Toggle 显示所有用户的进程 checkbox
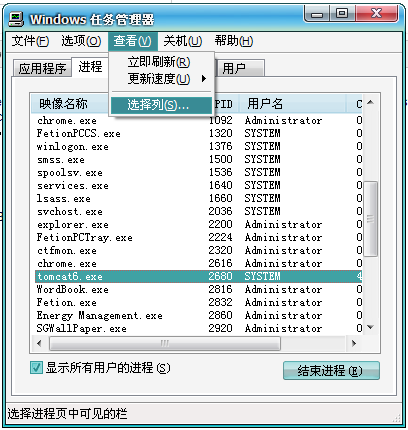Image resolution: width=408 pixels, height=430 pixels. tap(36, 368)
